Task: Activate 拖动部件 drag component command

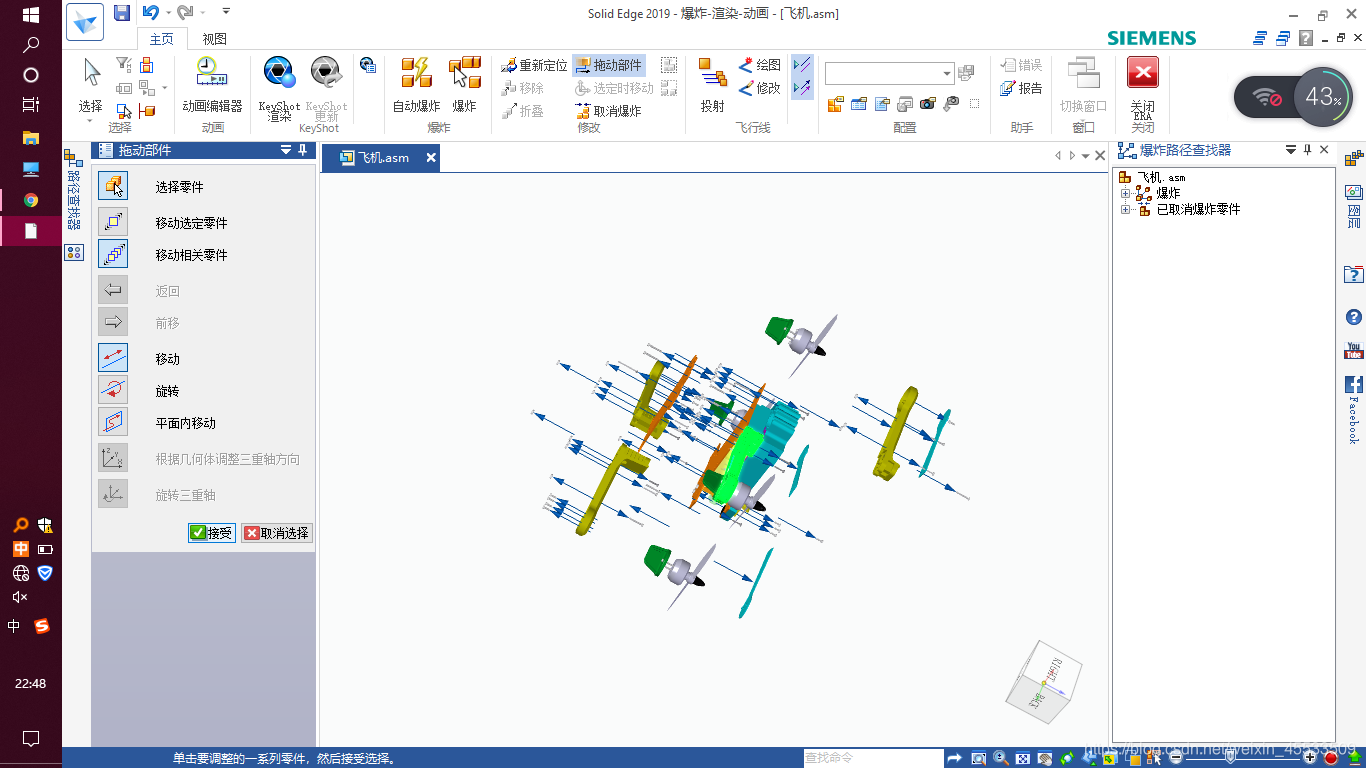Action: click(609, 65)
